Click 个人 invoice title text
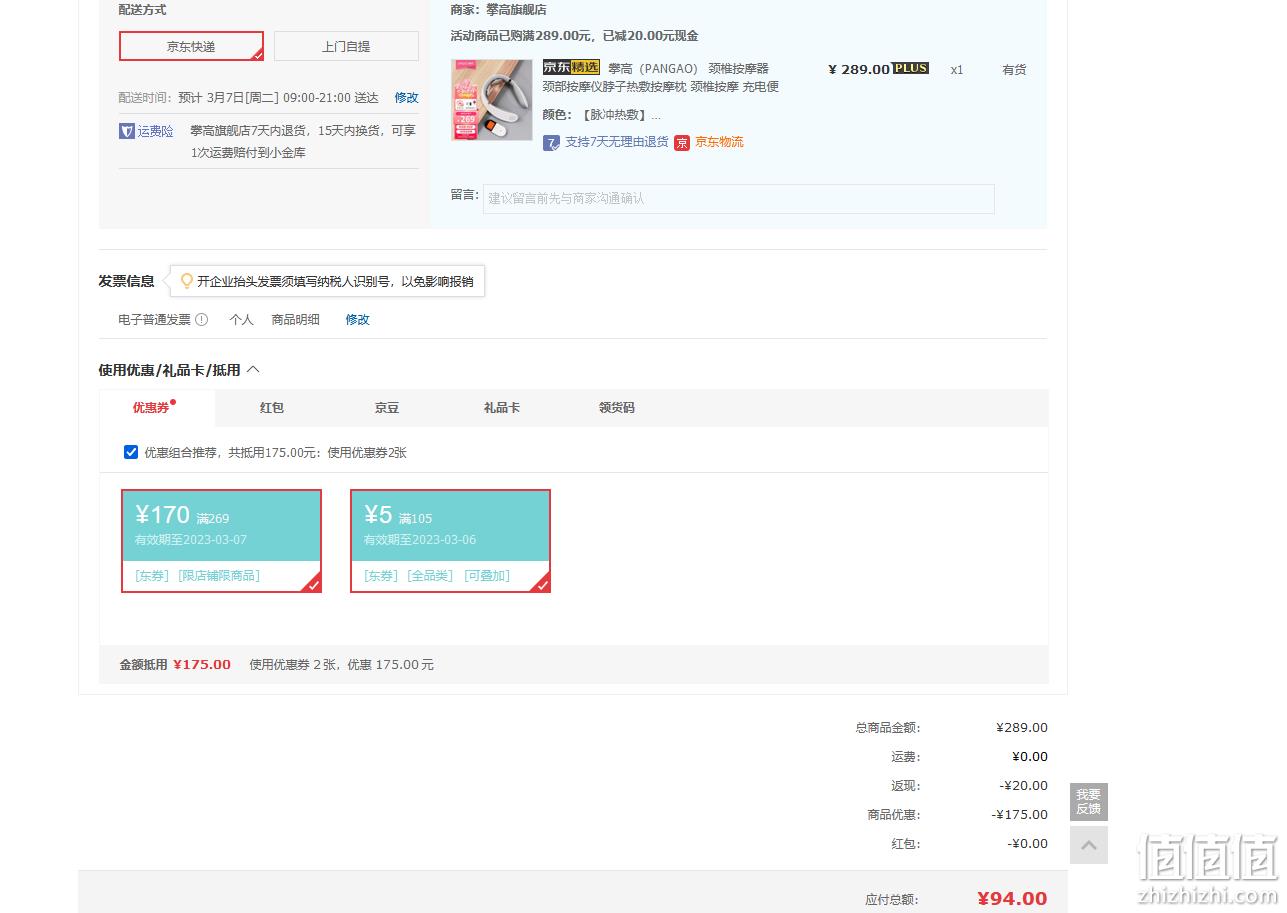The height and width of the screenshot is (913, 1287). coord(241,320)
